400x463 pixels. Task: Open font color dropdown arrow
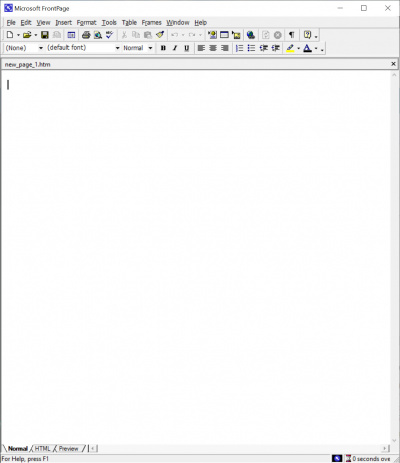coord(316,48)
